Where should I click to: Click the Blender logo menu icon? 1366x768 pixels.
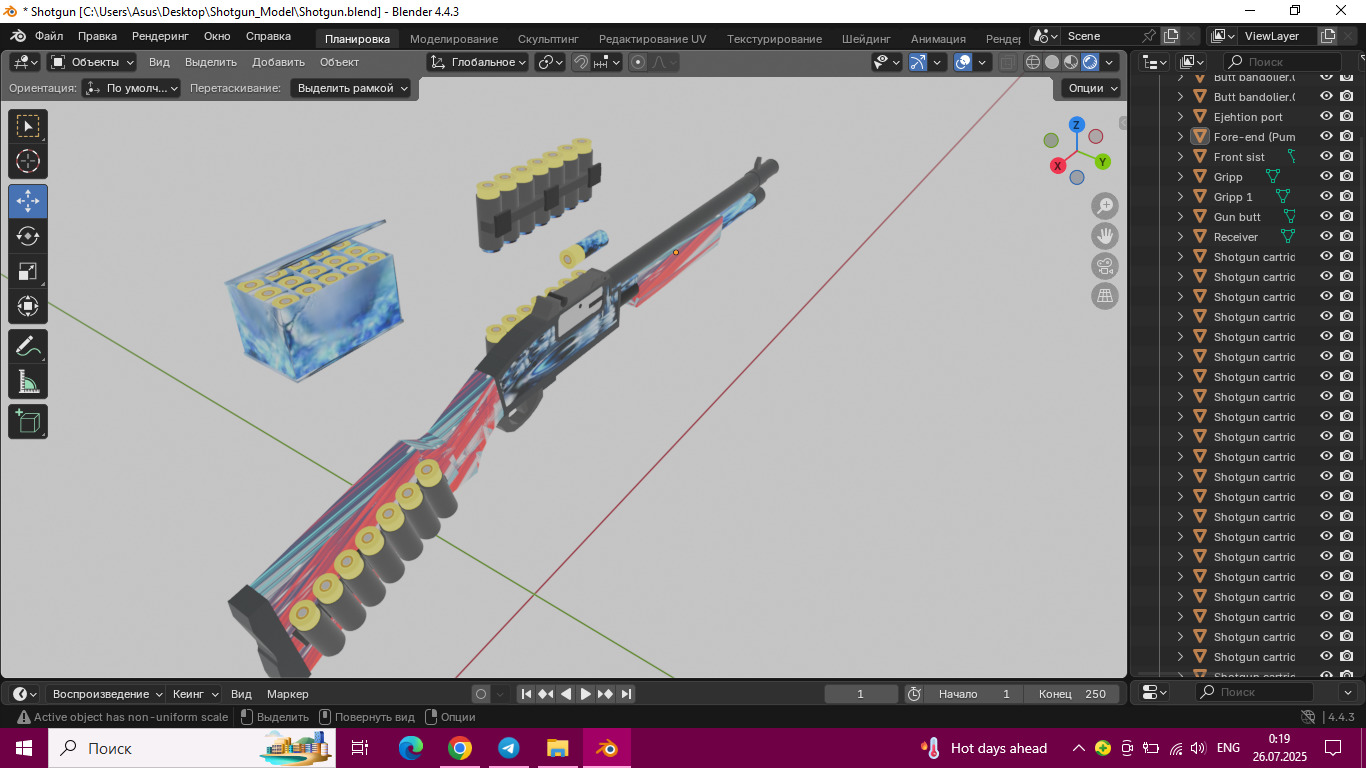pos(19,36)
